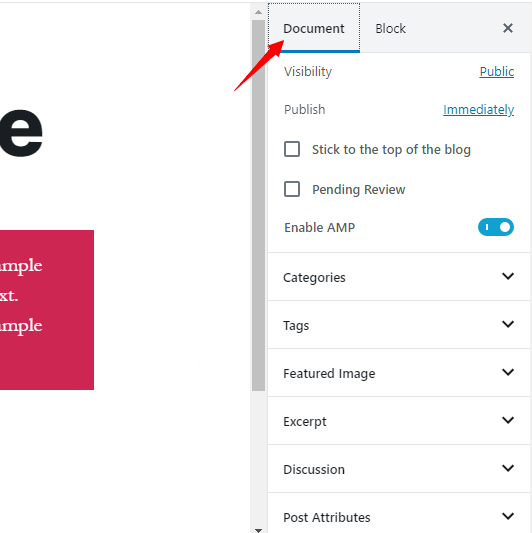Click the Post Attributes chevron icon

coord(508,516)
